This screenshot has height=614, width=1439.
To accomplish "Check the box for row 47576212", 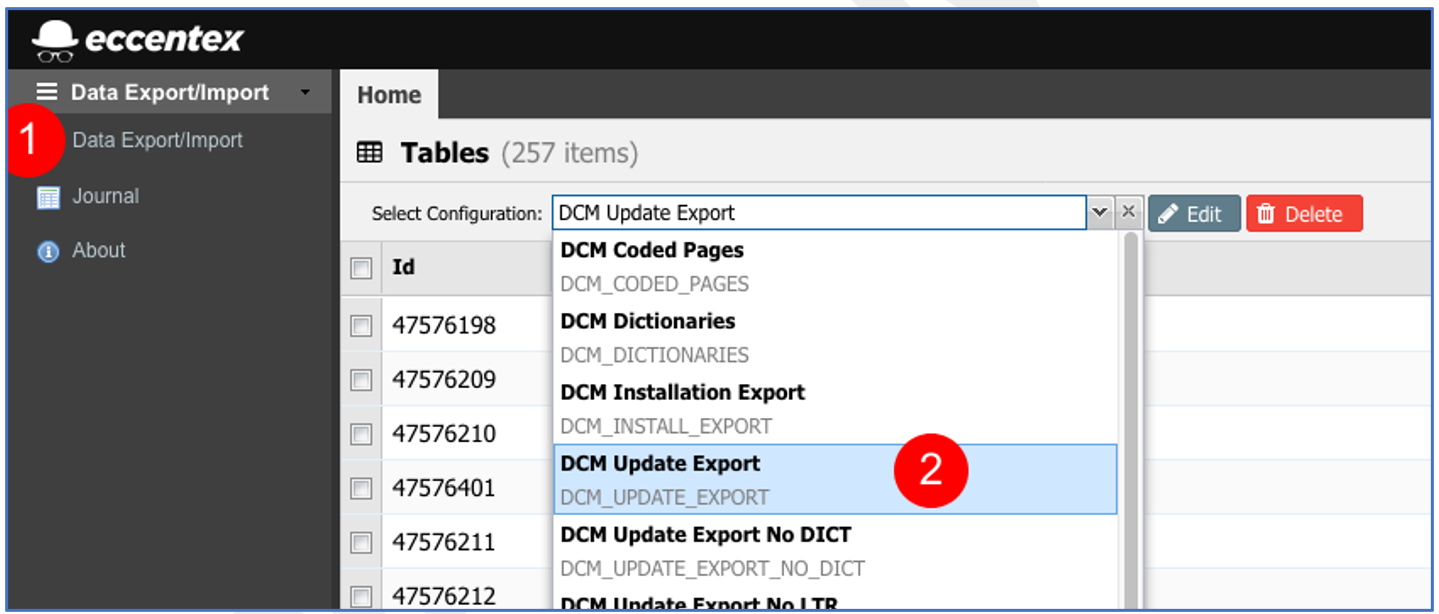I will click(x=361, y=597).
